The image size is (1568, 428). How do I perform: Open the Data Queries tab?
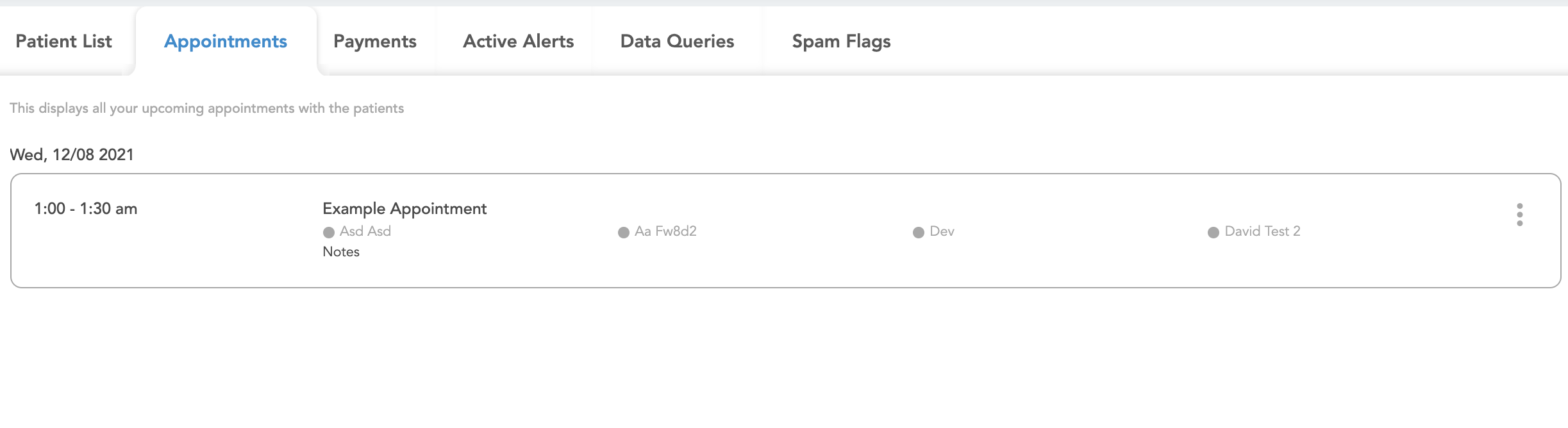coord(677,42)
